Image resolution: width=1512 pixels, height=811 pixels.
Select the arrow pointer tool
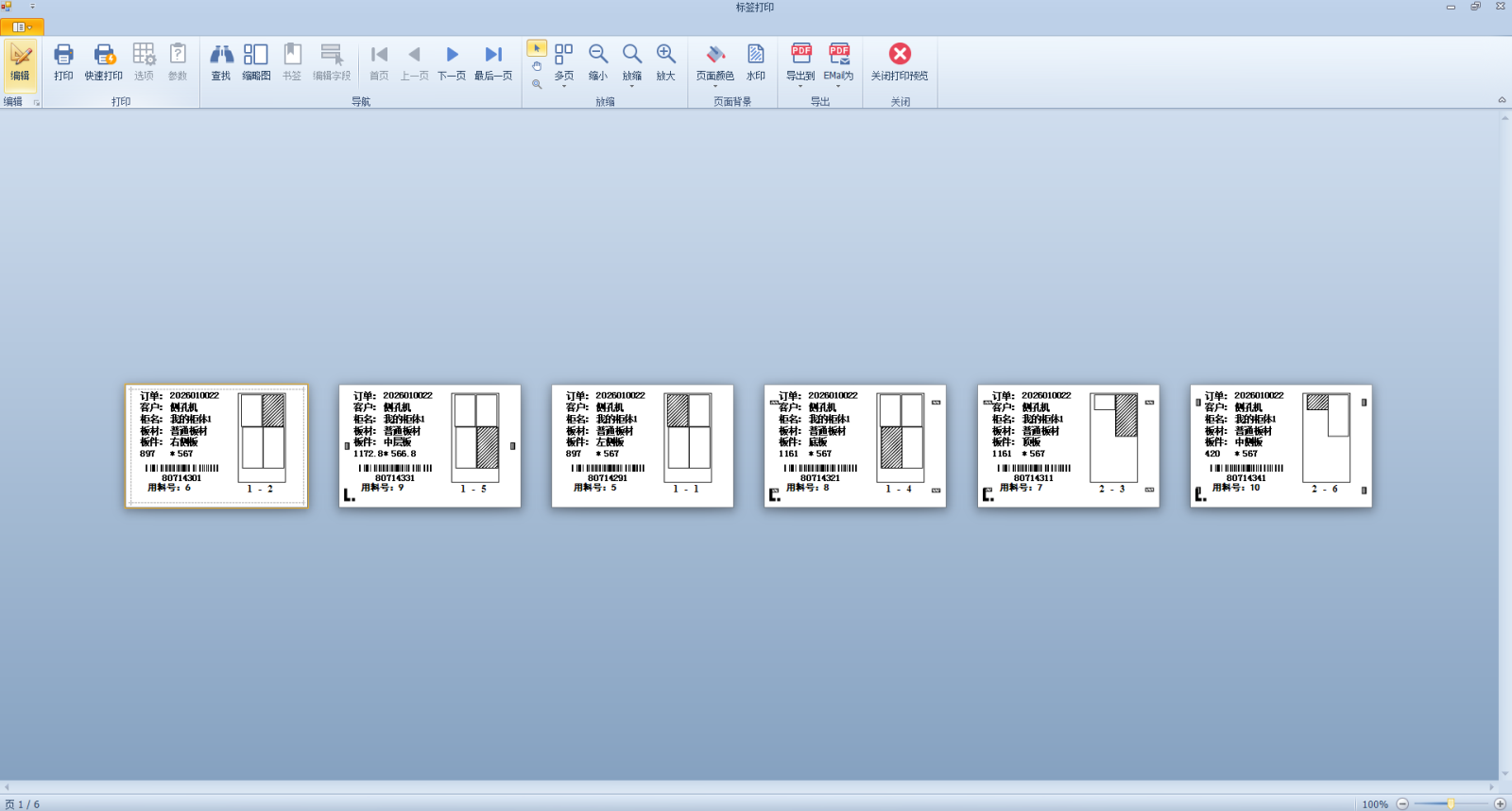pos(537,48)
